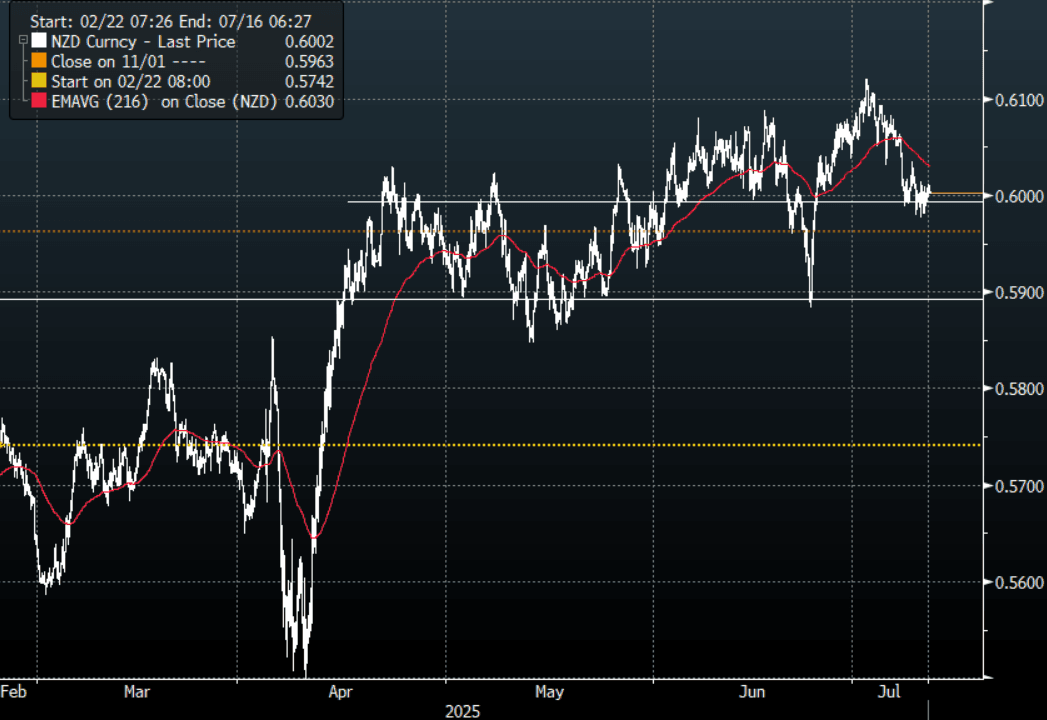The image size is (1047, 720).
Task: Click the Jul label on time axis
Action: (889, 691)
